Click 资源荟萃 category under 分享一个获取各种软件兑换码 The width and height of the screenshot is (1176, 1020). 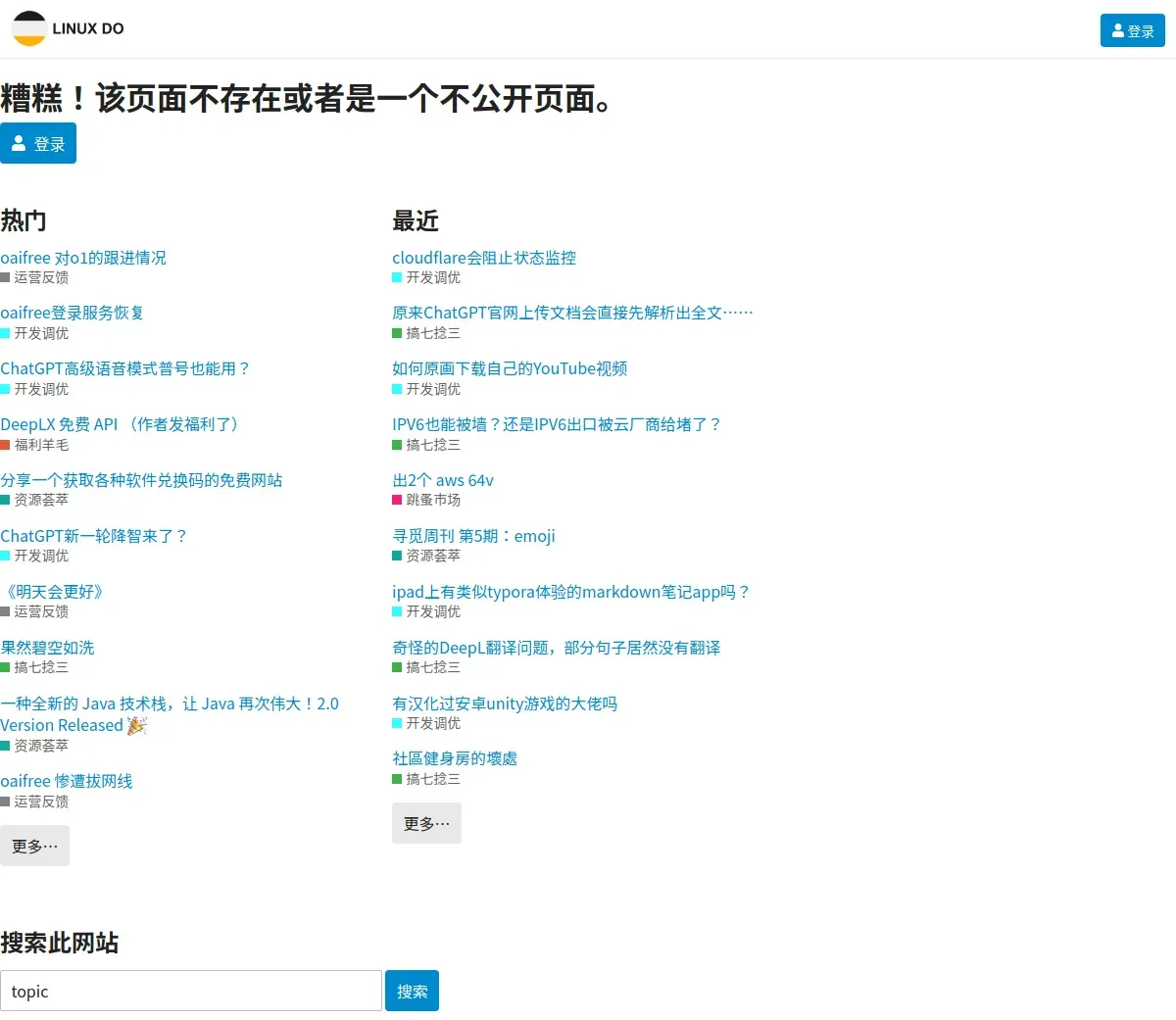34,500
